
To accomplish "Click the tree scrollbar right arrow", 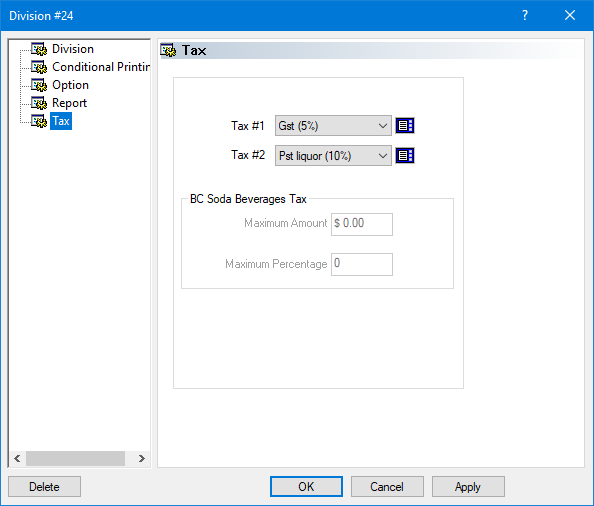I will pyautogui.click(x=142, y=459).
